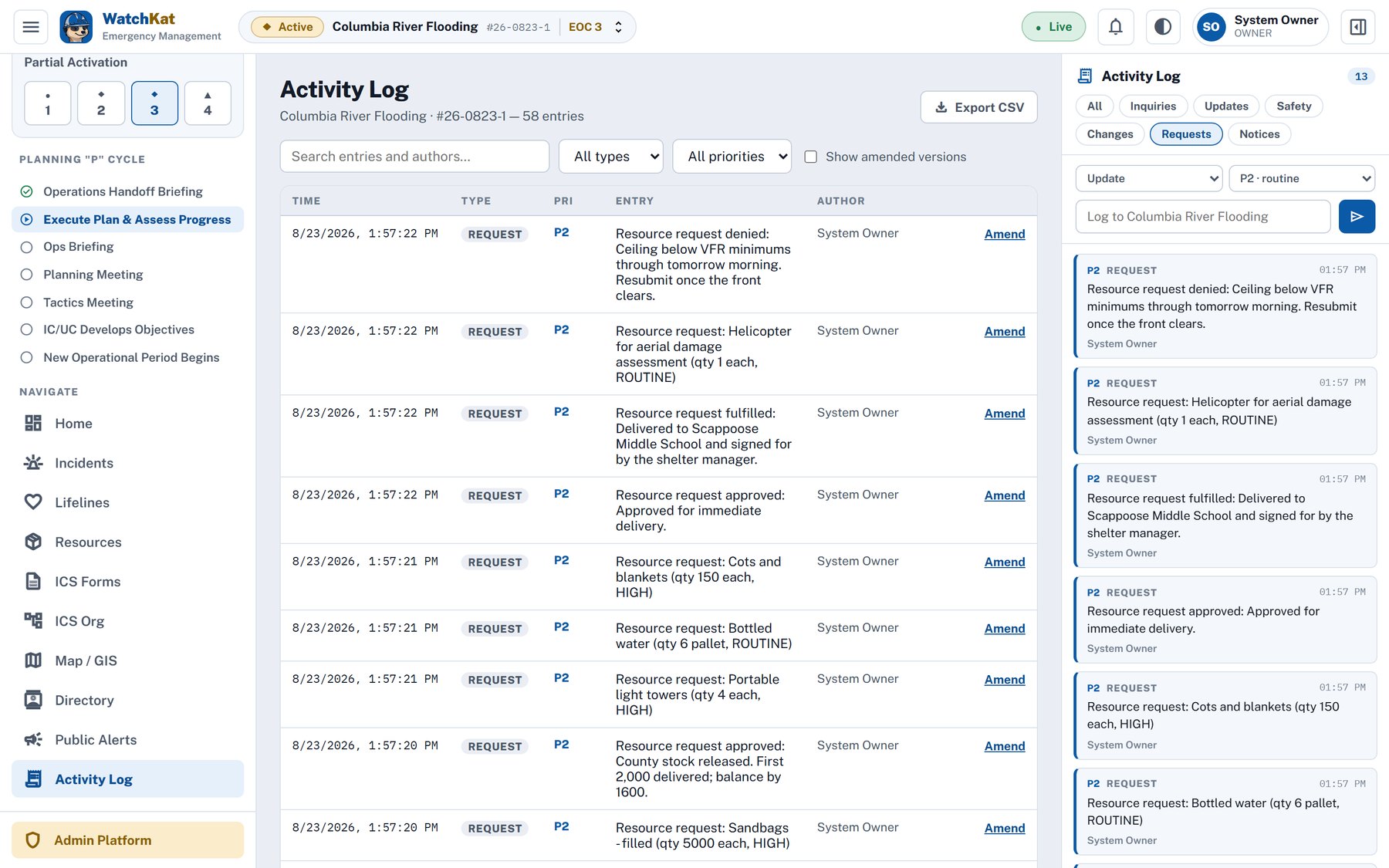Amend the Bottled water request entry

click(1005, 629)
